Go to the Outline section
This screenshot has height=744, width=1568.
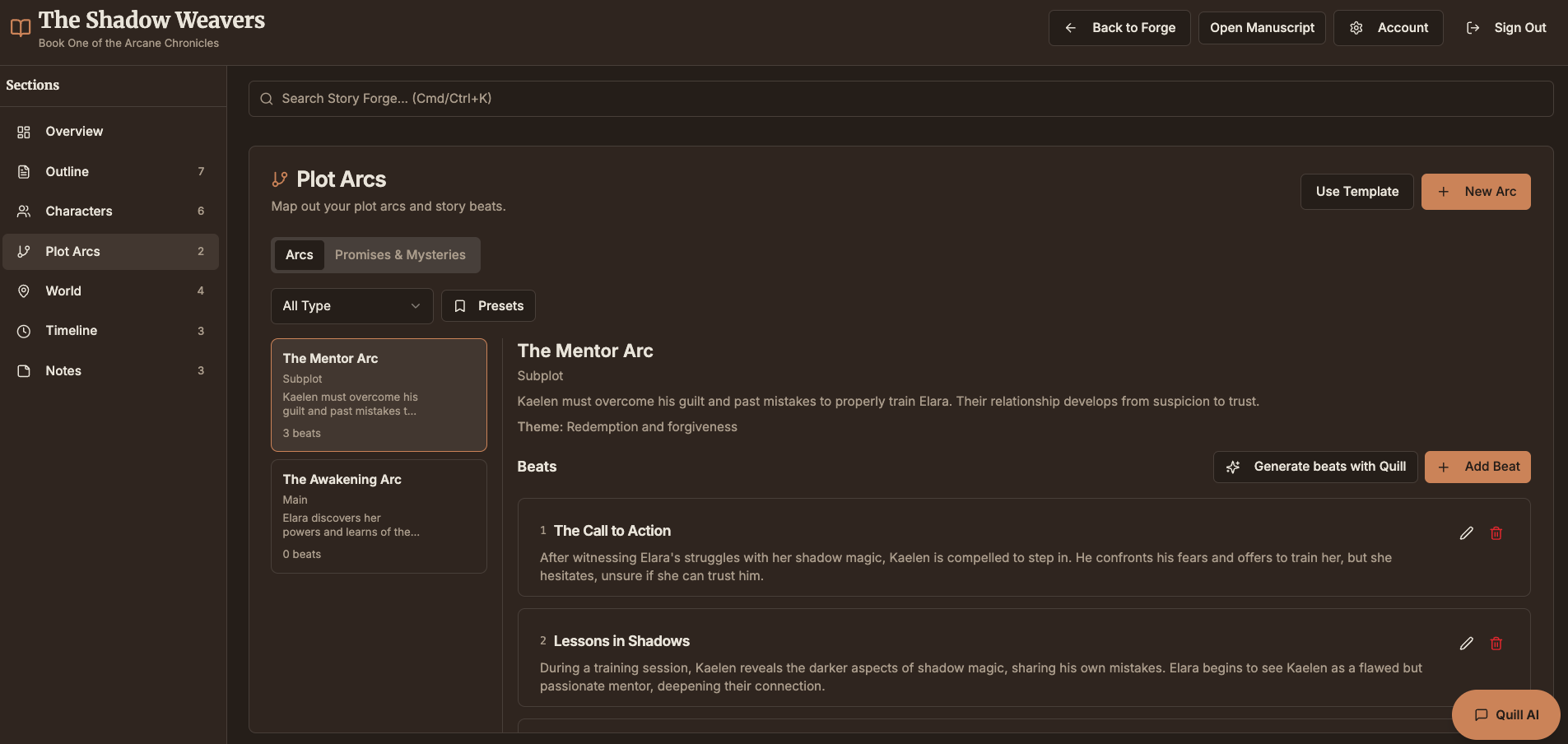pyautogui.click(x=110, y=172)
